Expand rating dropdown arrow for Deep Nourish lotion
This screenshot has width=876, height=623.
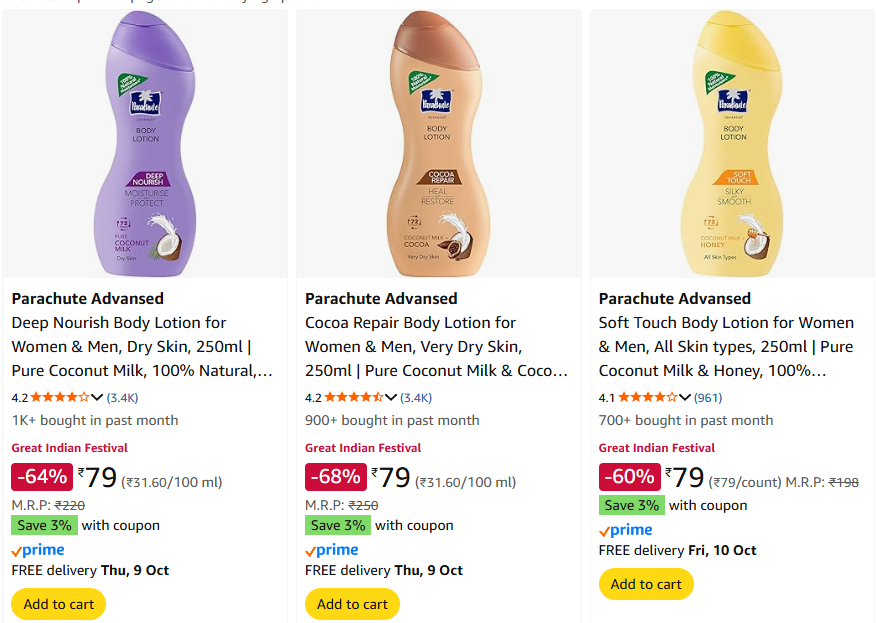tap(97, 397)
